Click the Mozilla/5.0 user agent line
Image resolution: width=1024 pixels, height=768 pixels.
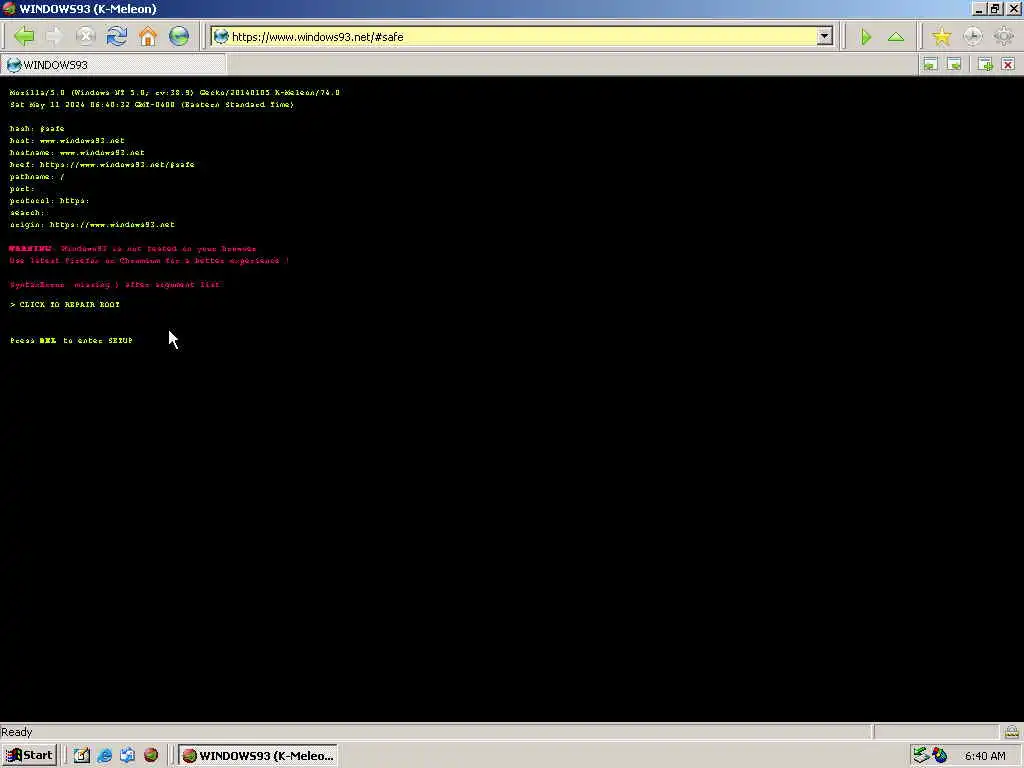[x=174, y=93]
